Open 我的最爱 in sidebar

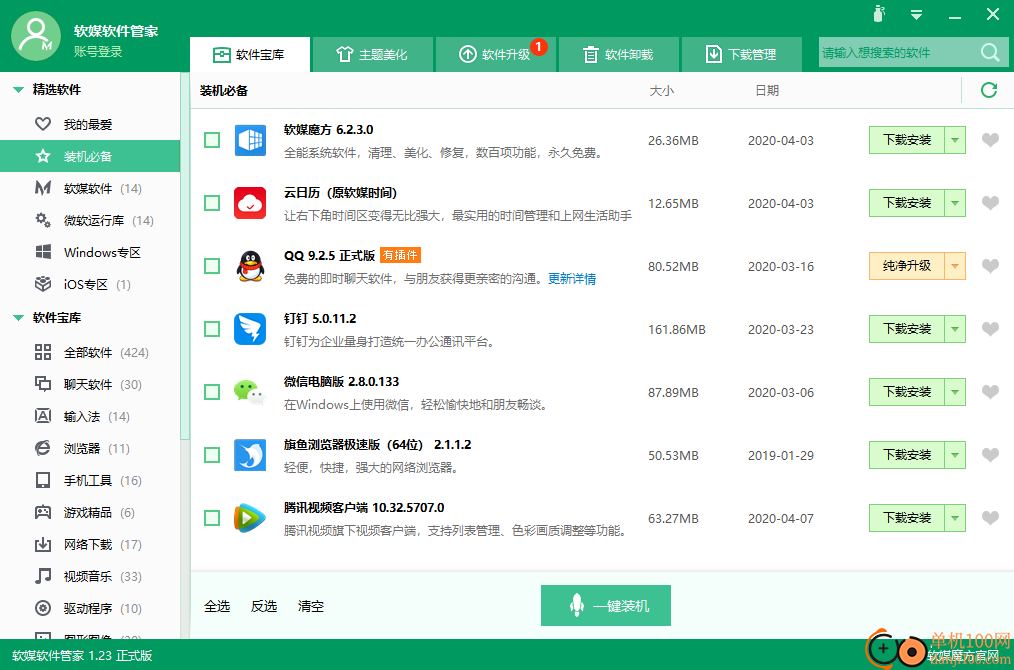[x=91, y=124]
